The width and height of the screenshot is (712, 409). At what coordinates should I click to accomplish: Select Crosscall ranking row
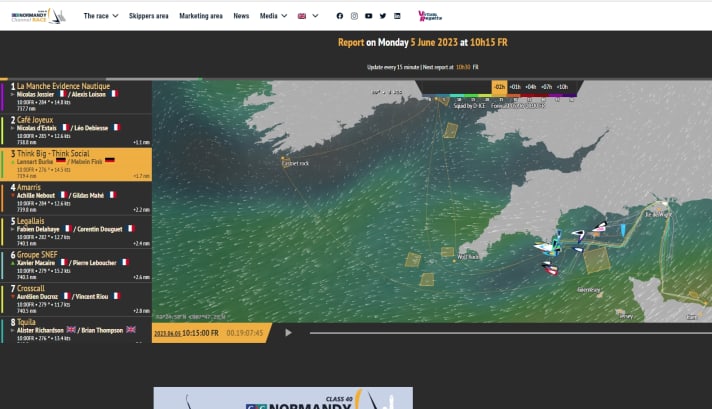[76, 299]
